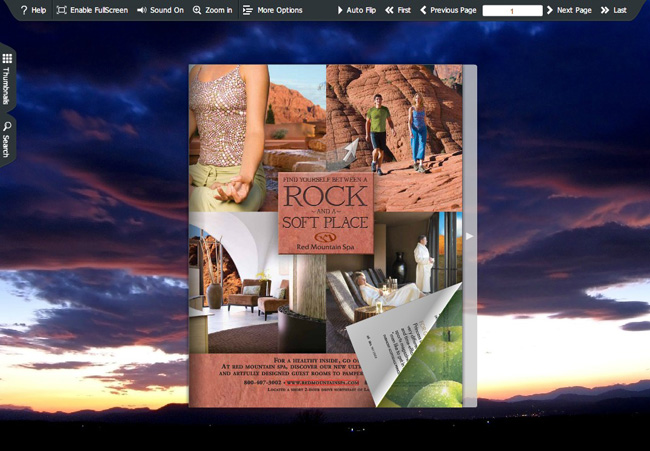Open the Search side tab
This screenshot has width=650, height=451.
[x=7, y=140]
